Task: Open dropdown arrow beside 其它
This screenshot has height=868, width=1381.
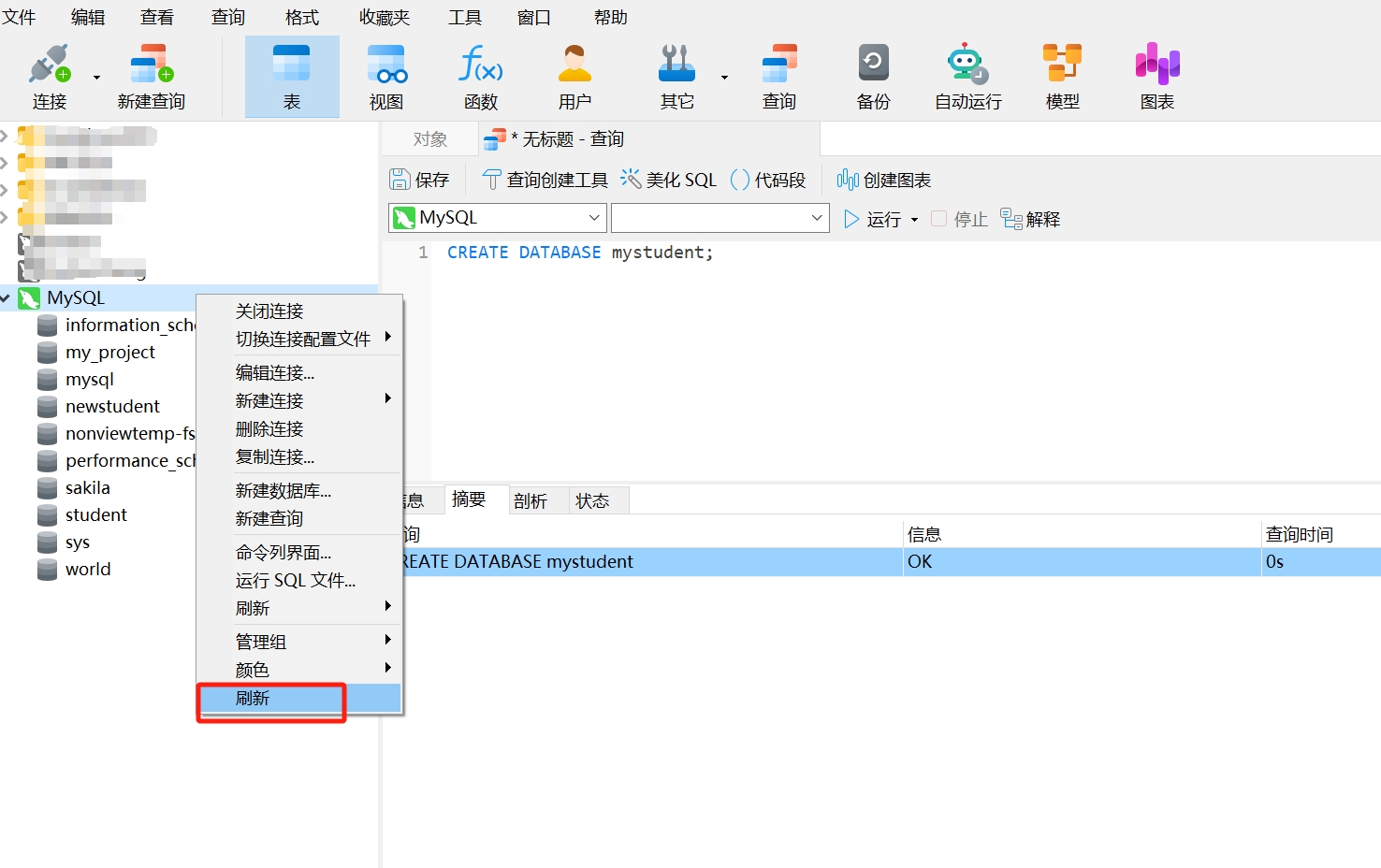Action: click(x=724, y=78)
